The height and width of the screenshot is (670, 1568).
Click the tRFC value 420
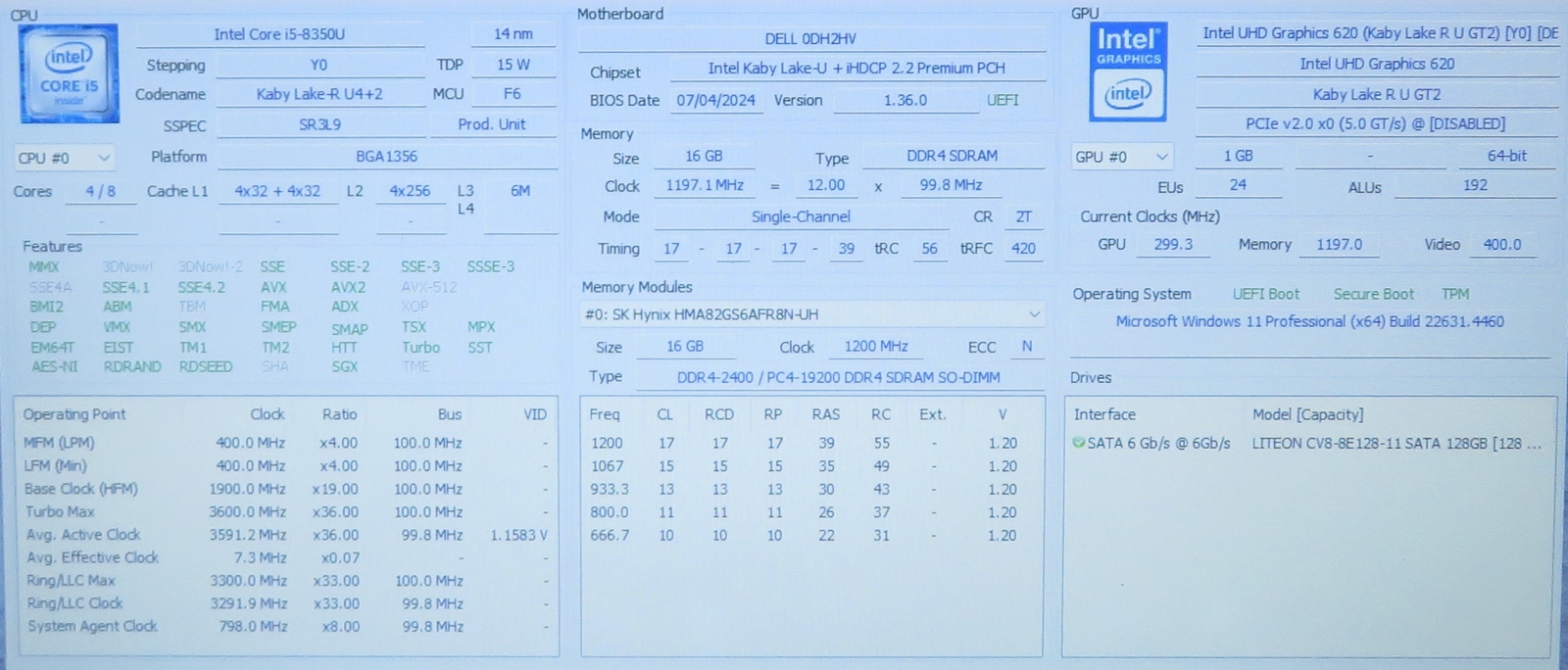pos(1023,249)
